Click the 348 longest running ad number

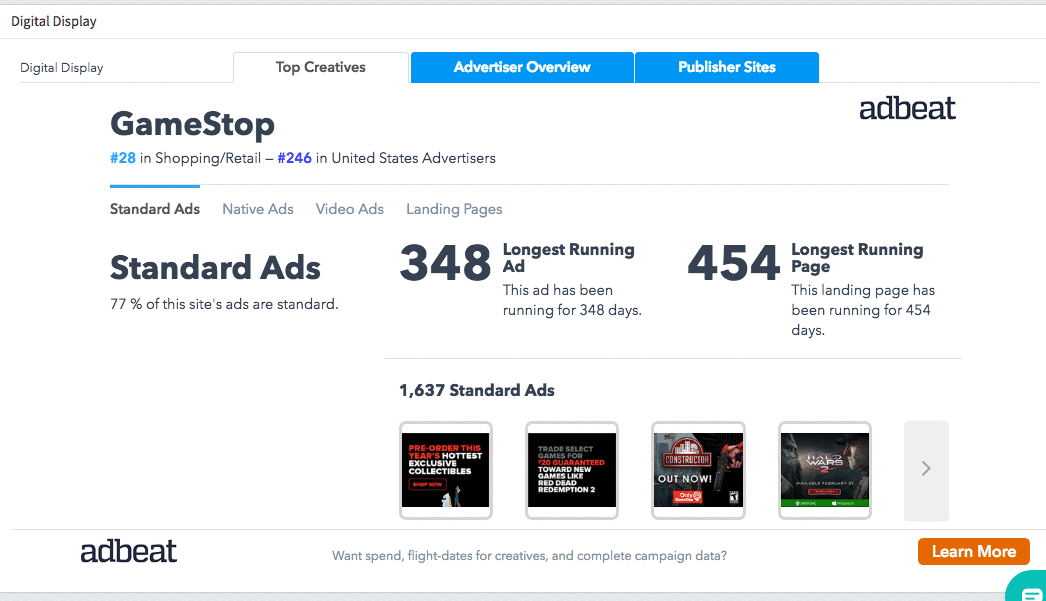(x=446, y=263)
